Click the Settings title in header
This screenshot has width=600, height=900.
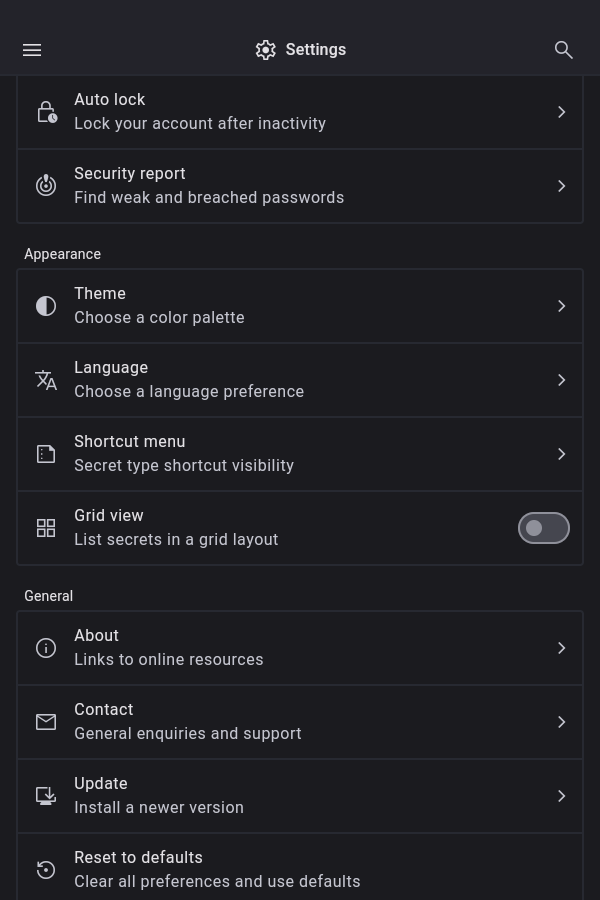click(x=315, y=50)
